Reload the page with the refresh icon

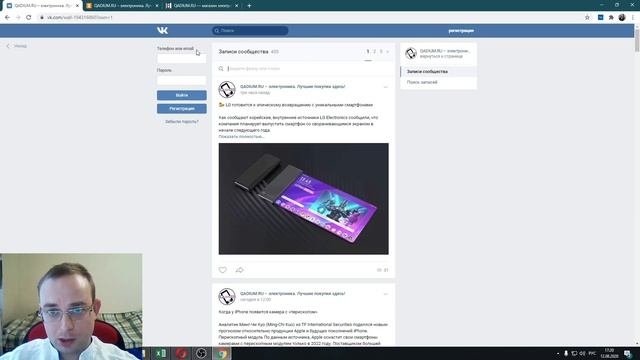[x=29, y=18]
